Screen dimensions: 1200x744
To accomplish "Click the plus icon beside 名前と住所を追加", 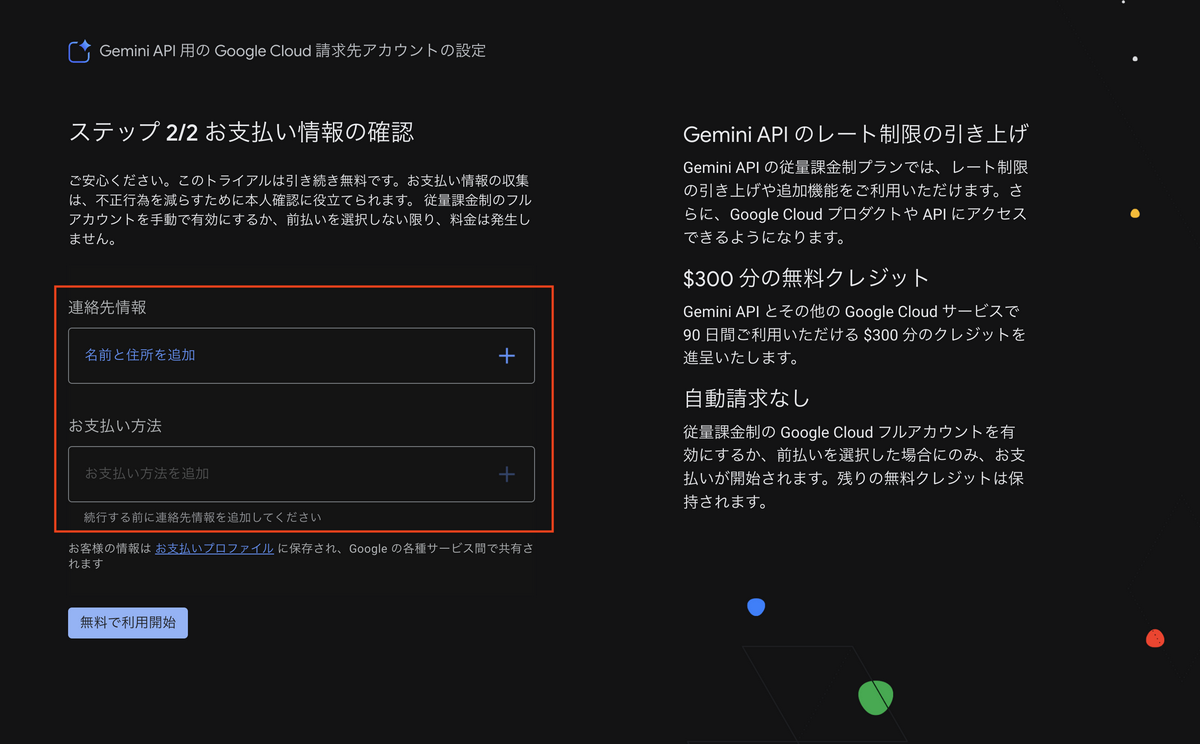I will tap(507, 355).
